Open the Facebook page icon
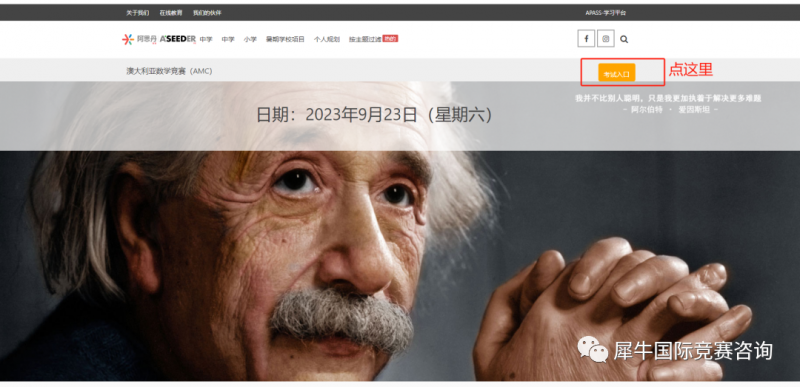The image size is (800, 387). click(586, 39)
